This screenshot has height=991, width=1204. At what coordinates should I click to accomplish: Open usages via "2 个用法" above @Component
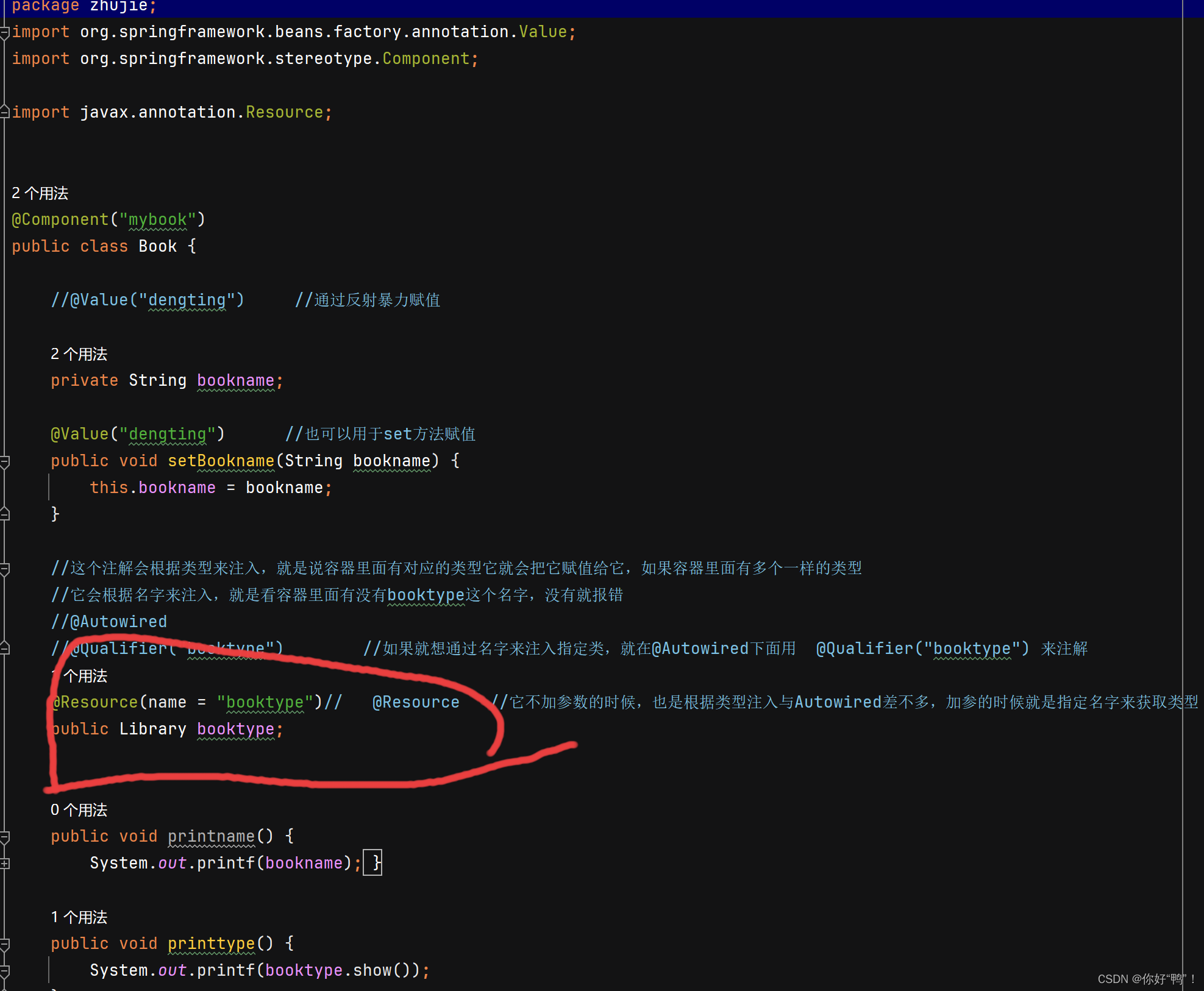pos(39,193)
